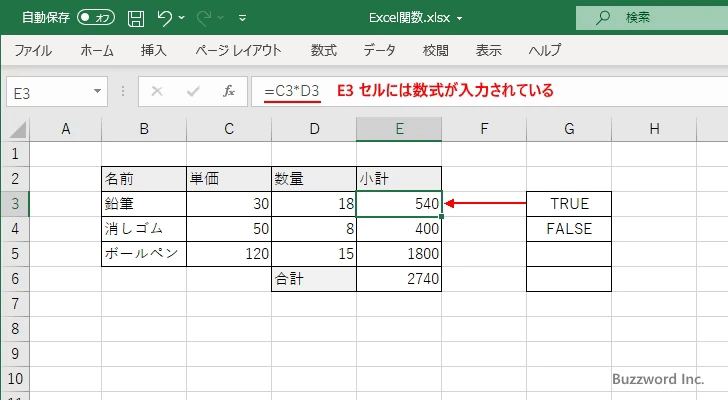Select column E header
Viewport: 728px width, 400px height.
(399, 129)
